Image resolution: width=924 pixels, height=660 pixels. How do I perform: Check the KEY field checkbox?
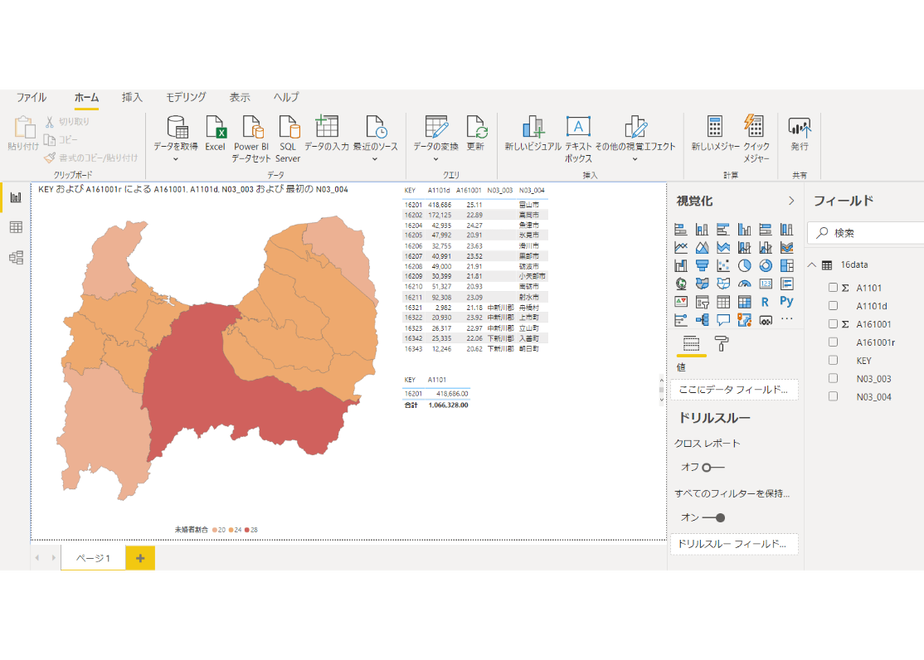(833, 360)
